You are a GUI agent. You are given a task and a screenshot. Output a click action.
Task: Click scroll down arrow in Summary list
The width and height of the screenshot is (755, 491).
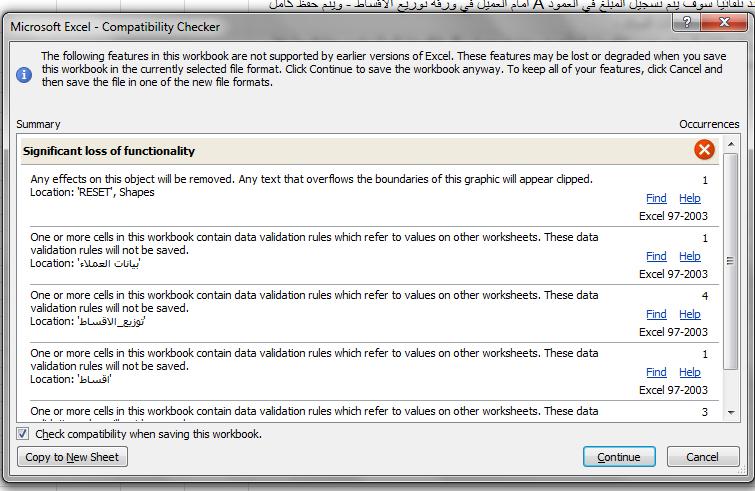[x=731, y=413]
